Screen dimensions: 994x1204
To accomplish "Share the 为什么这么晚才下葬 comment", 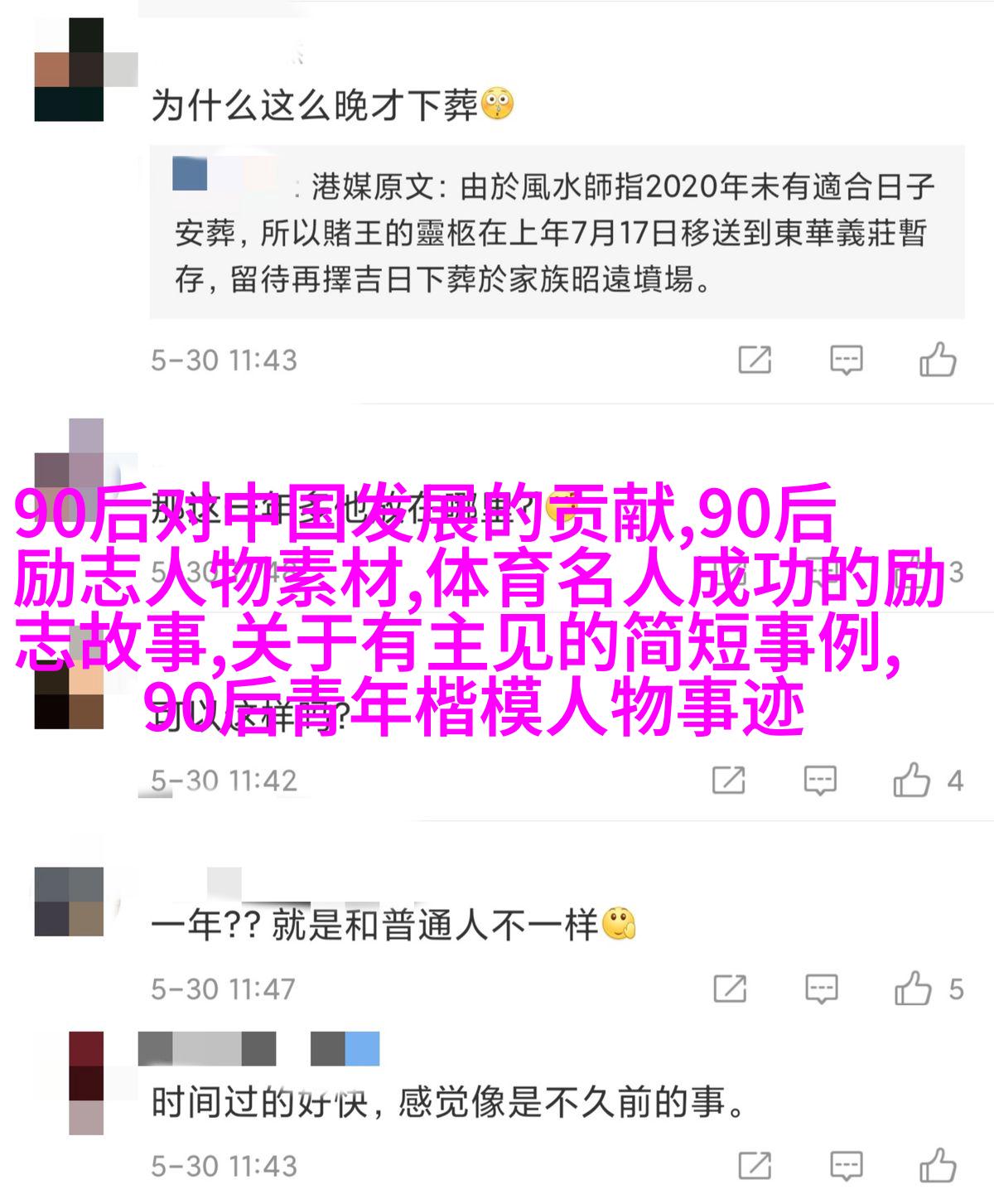I will (x=755, y=360).
